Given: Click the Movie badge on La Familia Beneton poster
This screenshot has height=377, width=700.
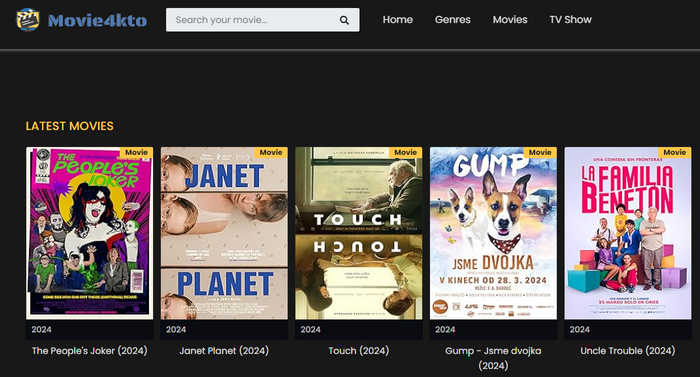Looking at the screenshot, I should click(675, 152).
